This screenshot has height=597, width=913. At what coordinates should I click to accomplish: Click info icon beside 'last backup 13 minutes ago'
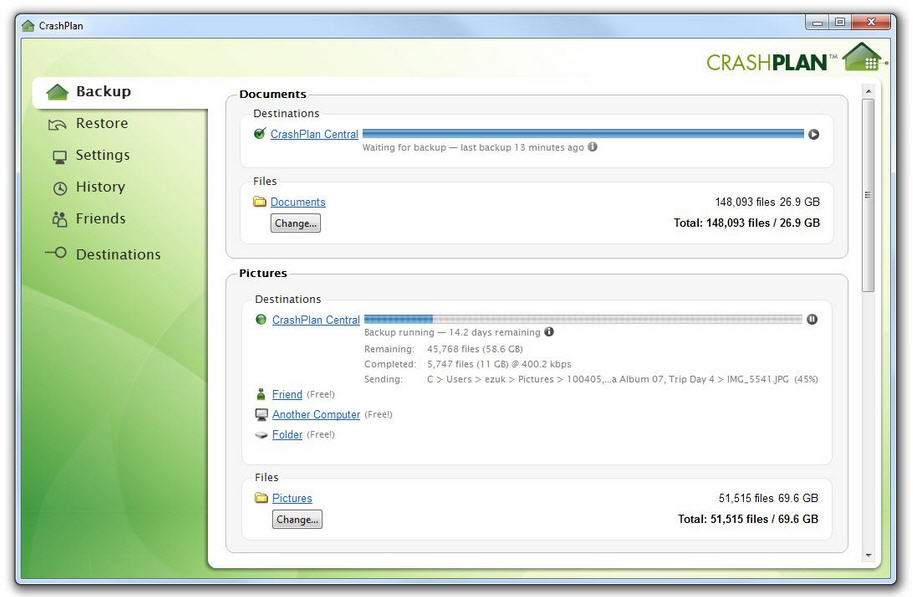tap(592, 147)
